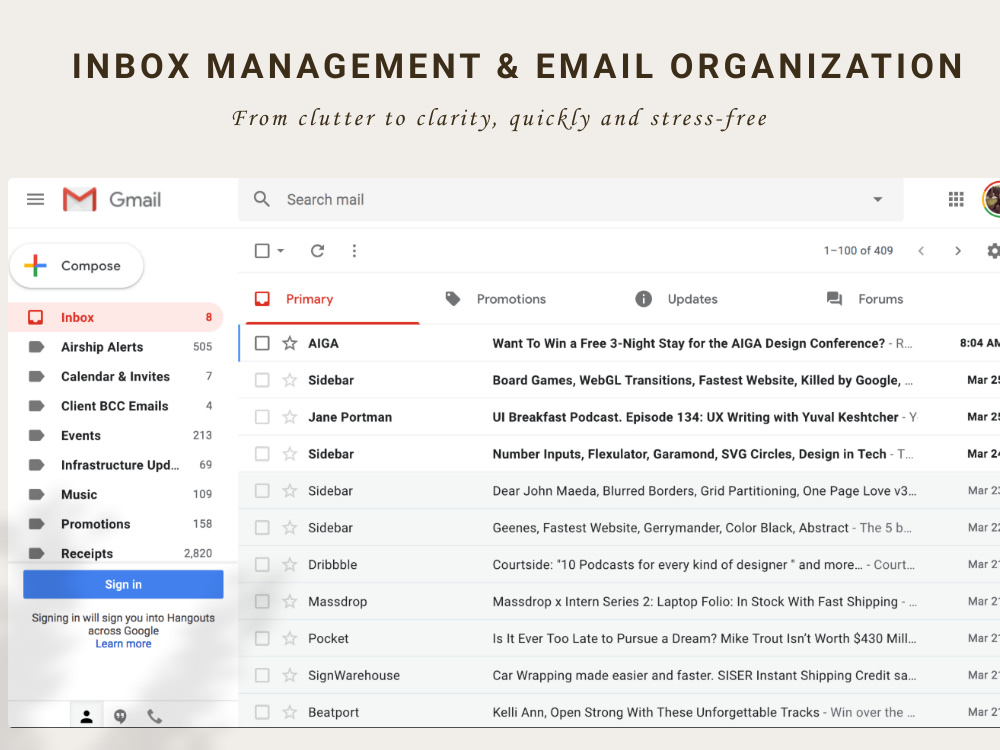Click the Airship Alerts label icon
This screenshot has width=1000, height=750.
coord(36,347)
